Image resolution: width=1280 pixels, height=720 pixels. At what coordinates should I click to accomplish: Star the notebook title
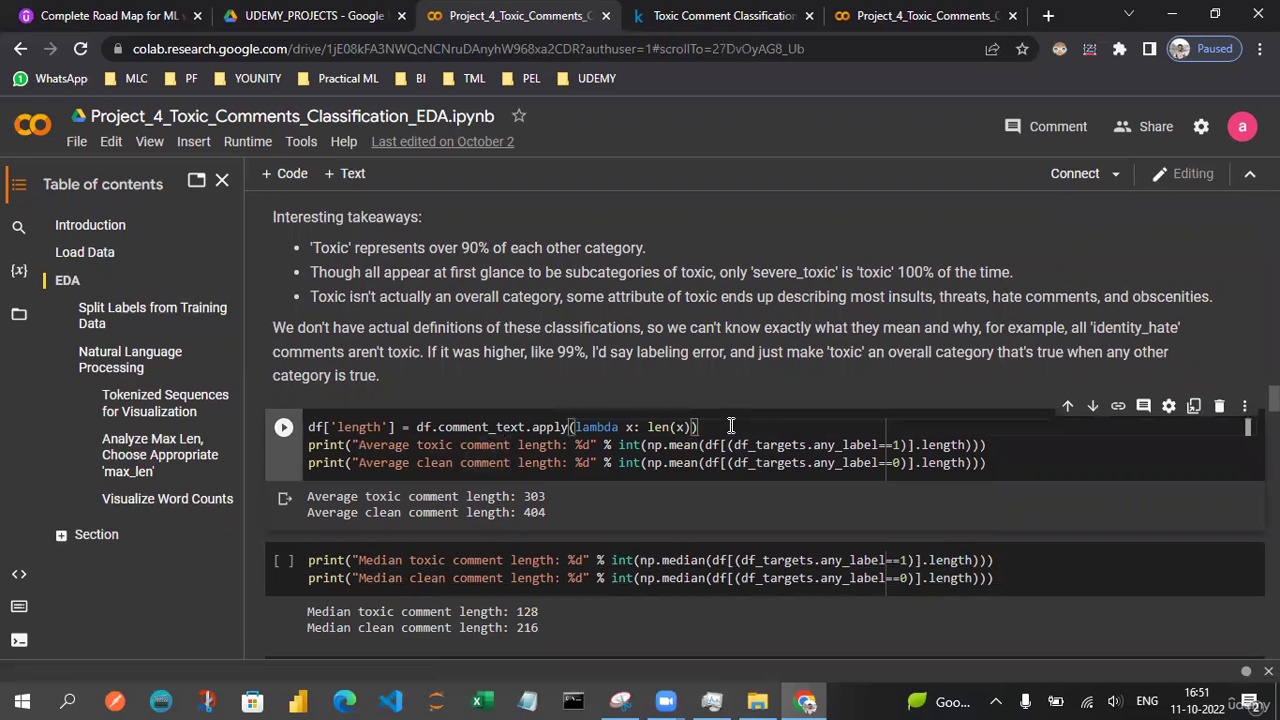click(519, 116)
